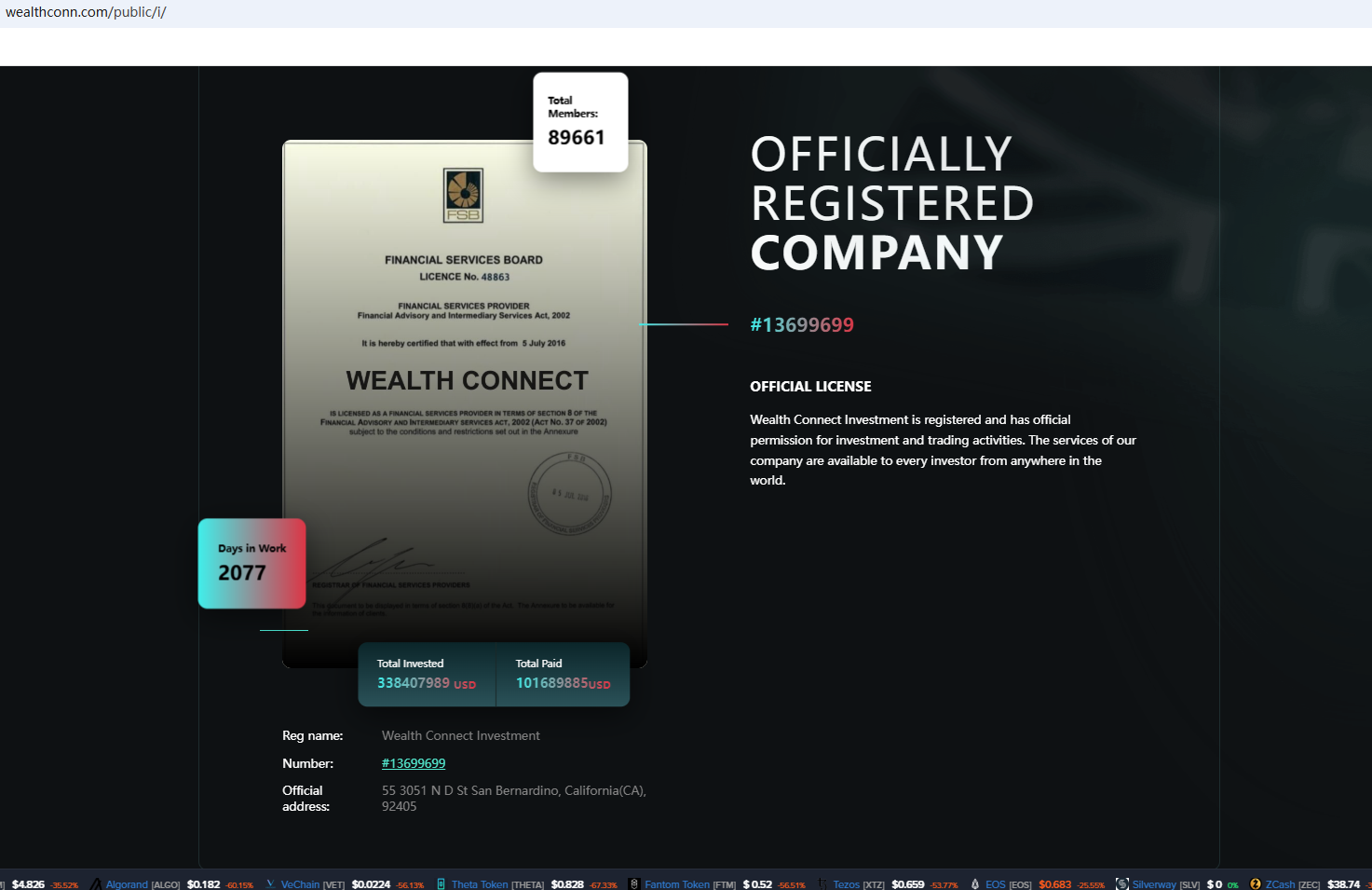Click the Tezos price $0.659

[x=908, y=884]
